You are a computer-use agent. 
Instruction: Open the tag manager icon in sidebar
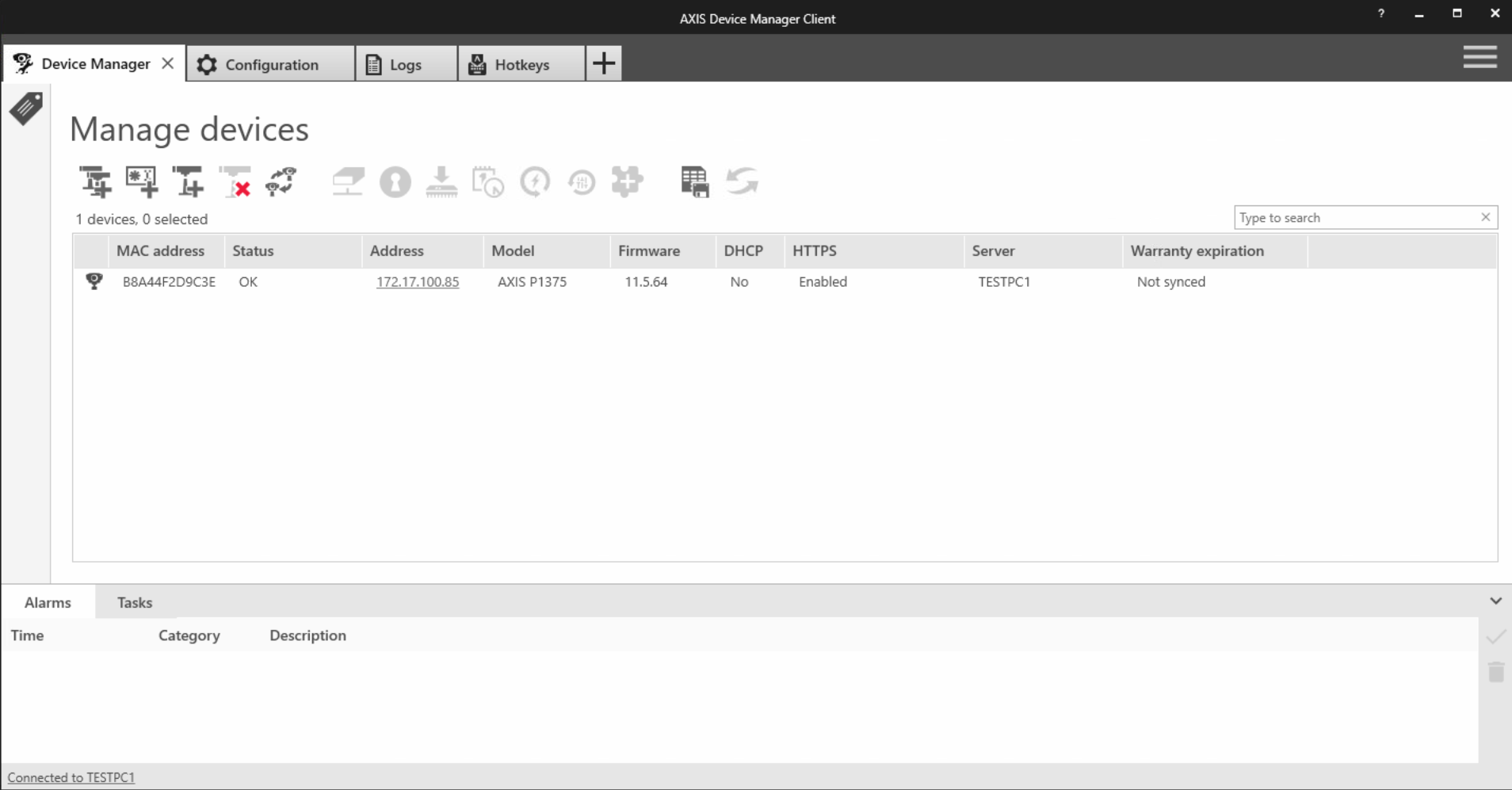(x=25, y=109)
